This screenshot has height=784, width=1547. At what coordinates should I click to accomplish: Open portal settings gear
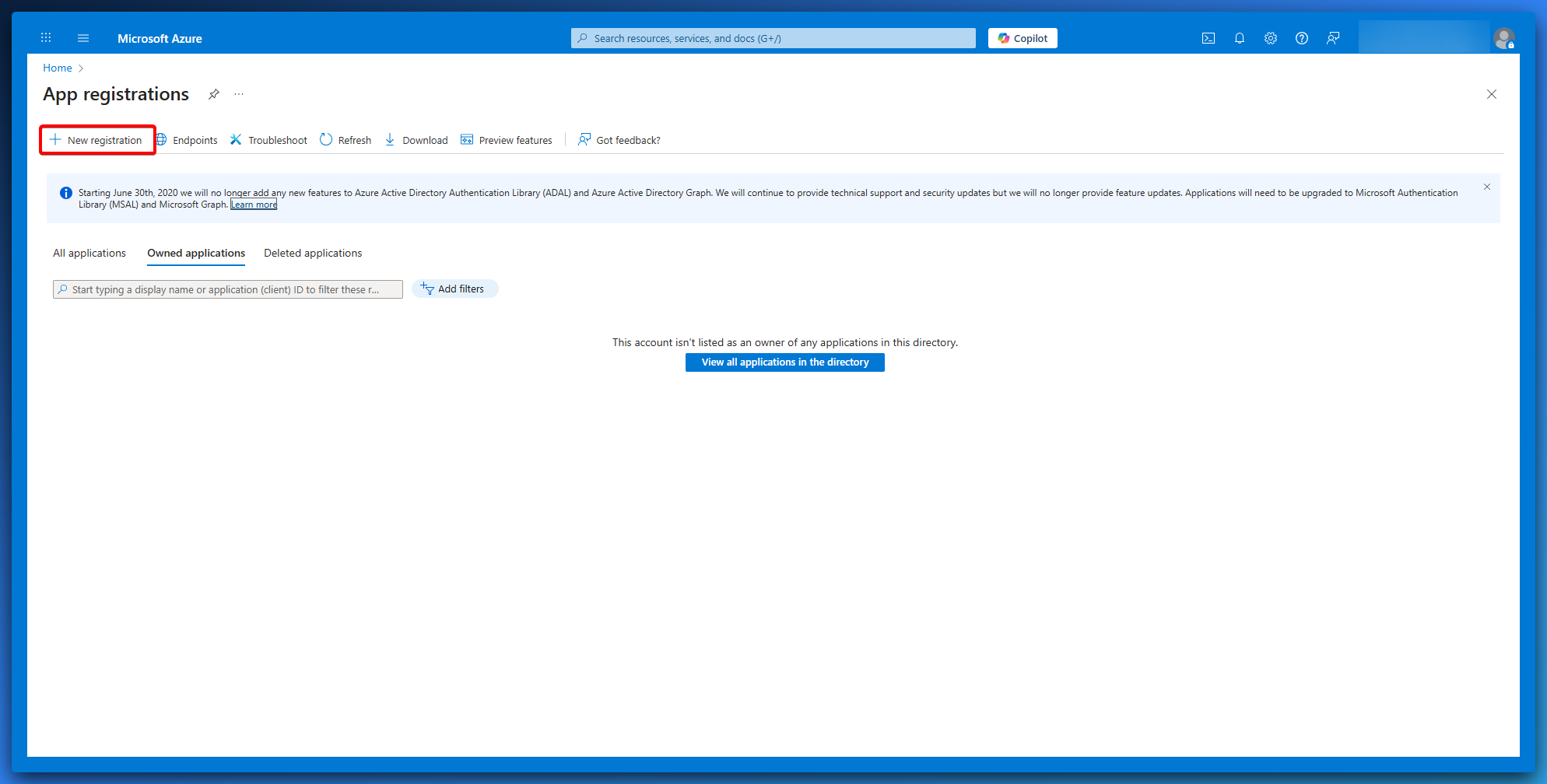pos(1271,38)
